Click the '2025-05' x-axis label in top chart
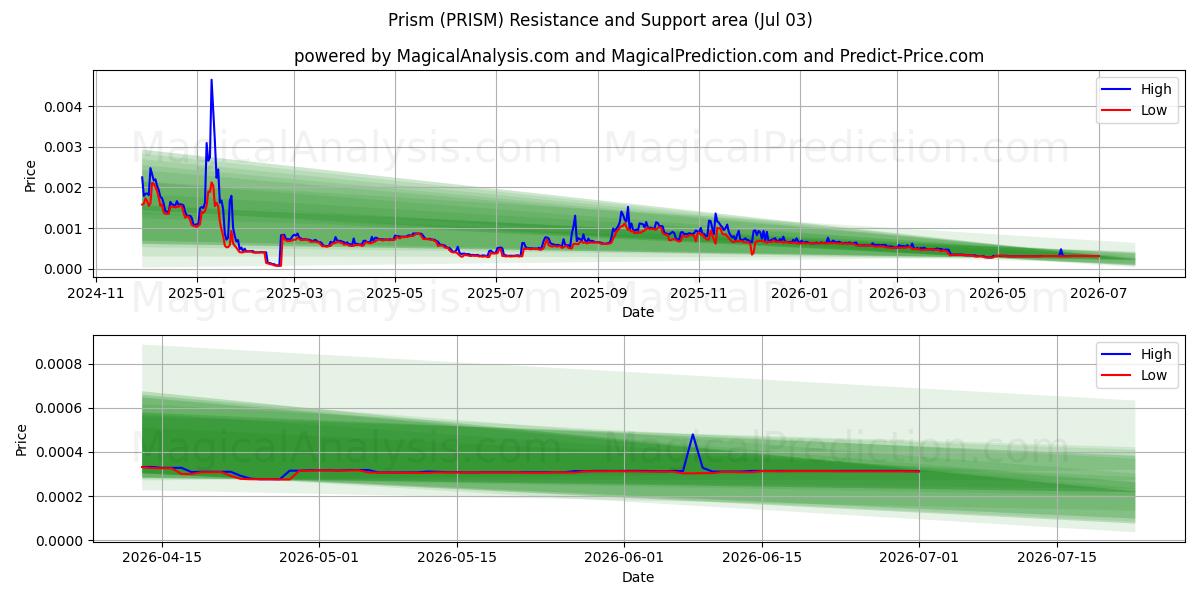Viewport: 1200px width, 600px height. click(x=395, y=293)
